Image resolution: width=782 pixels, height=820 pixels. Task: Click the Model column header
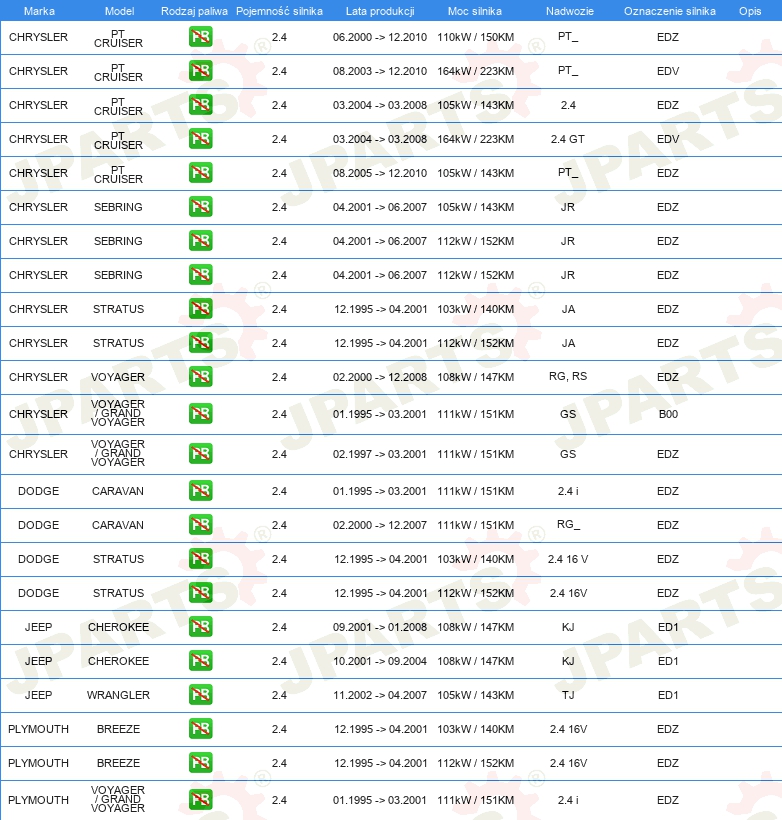click(x=119, y=11)
